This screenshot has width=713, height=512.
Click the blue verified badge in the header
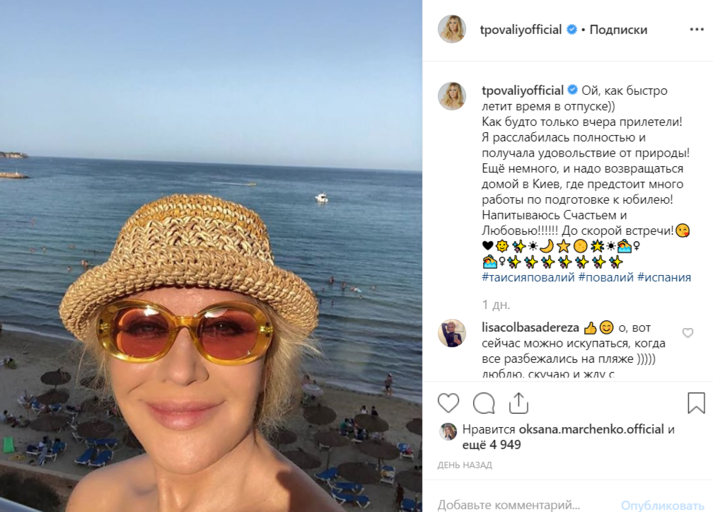click(x=572, y=30)
